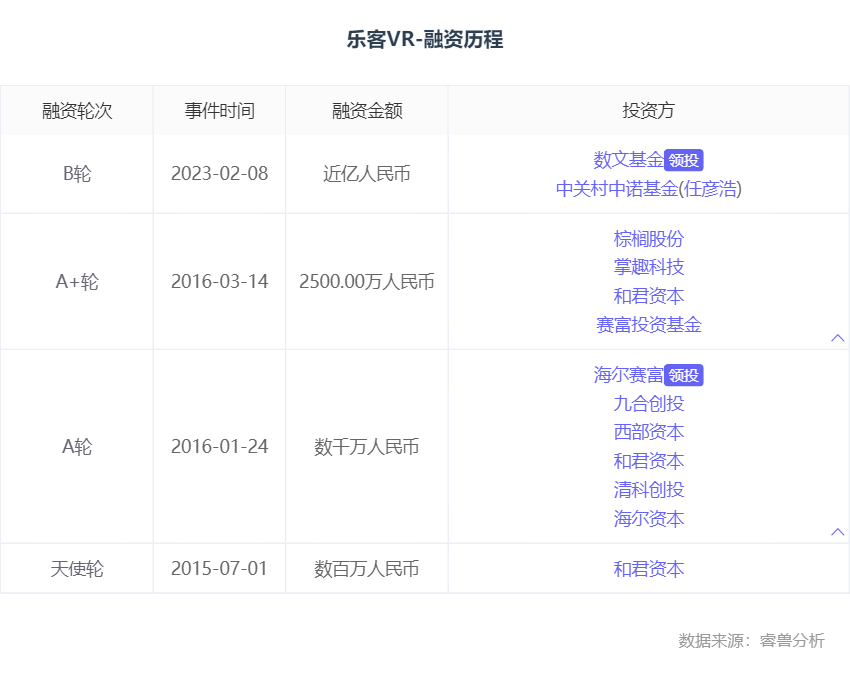Click the 海尔资本 investor link

click(649, 519)
